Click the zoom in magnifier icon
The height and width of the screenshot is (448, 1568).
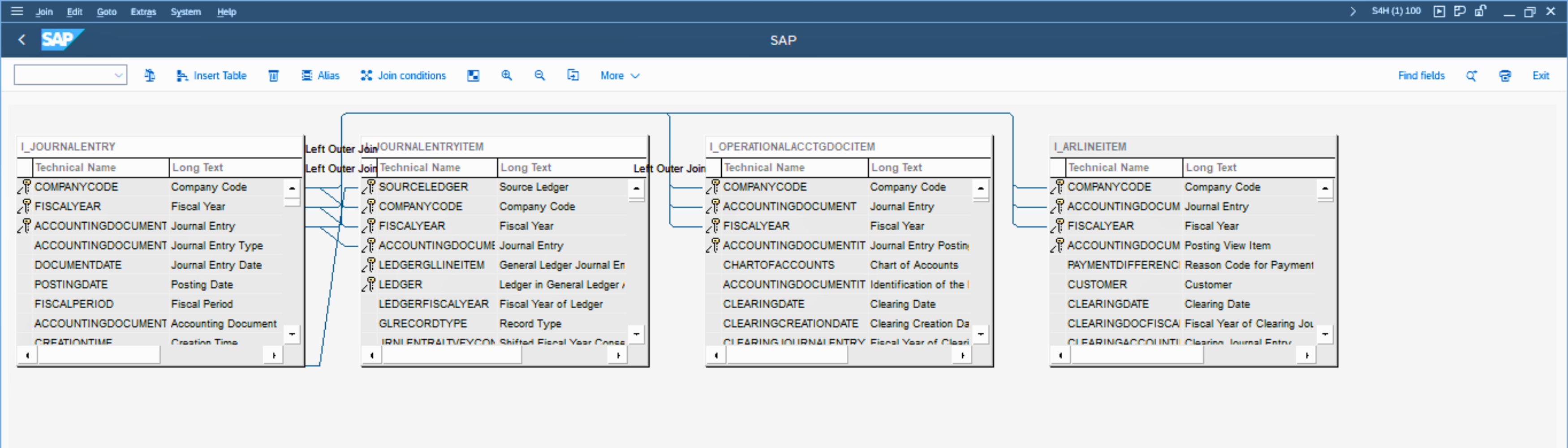[x=506, y=75]
